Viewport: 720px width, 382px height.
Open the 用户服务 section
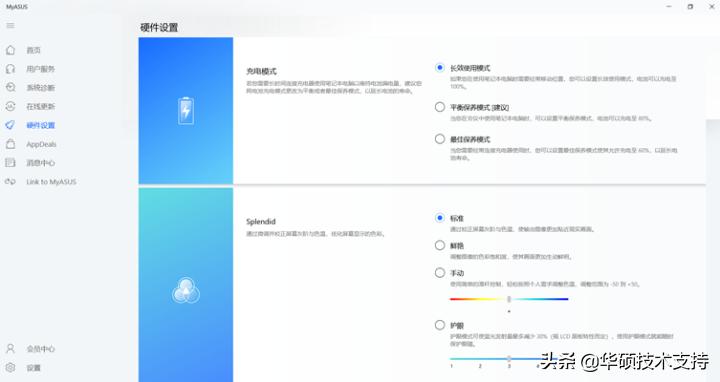pyautogui.click(x=40, y=69)
